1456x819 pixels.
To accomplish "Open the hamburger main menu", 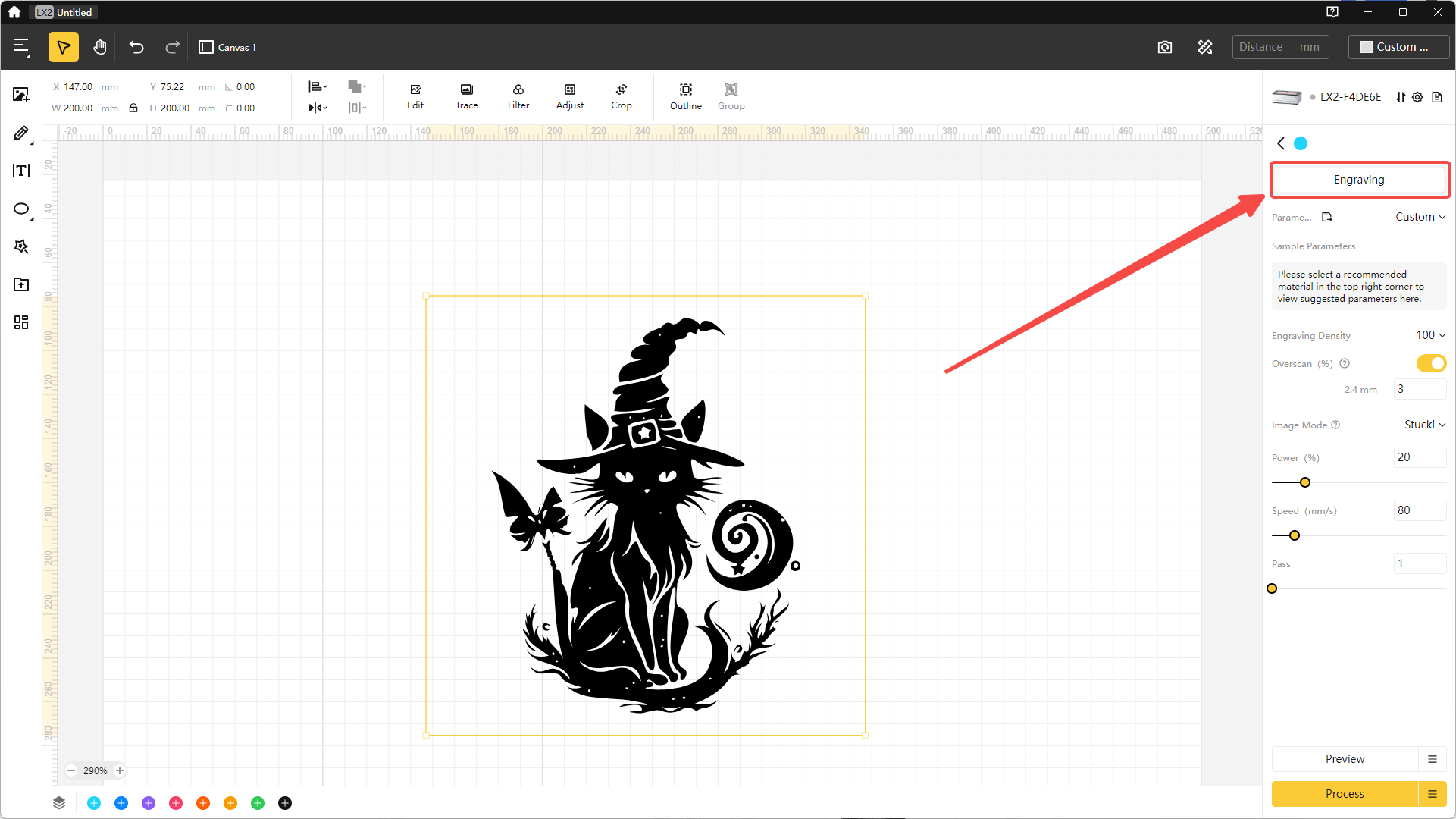I will click(21, 46).
